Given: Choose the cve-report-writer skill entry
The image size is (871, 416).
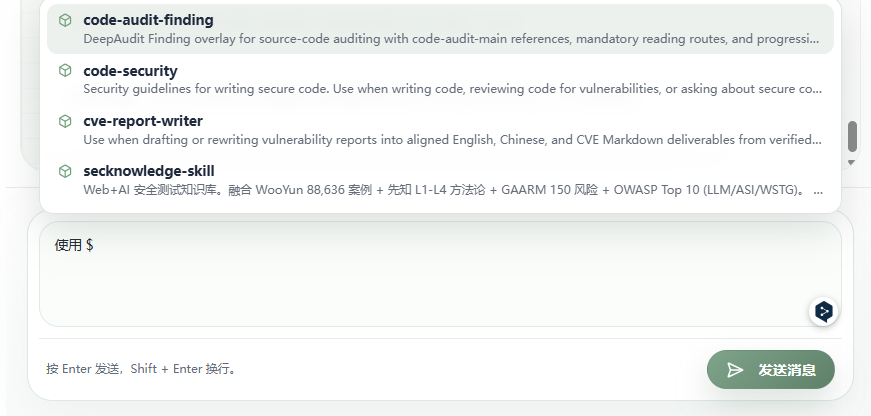Looking at the screenshot, I should tap(440, 130).
